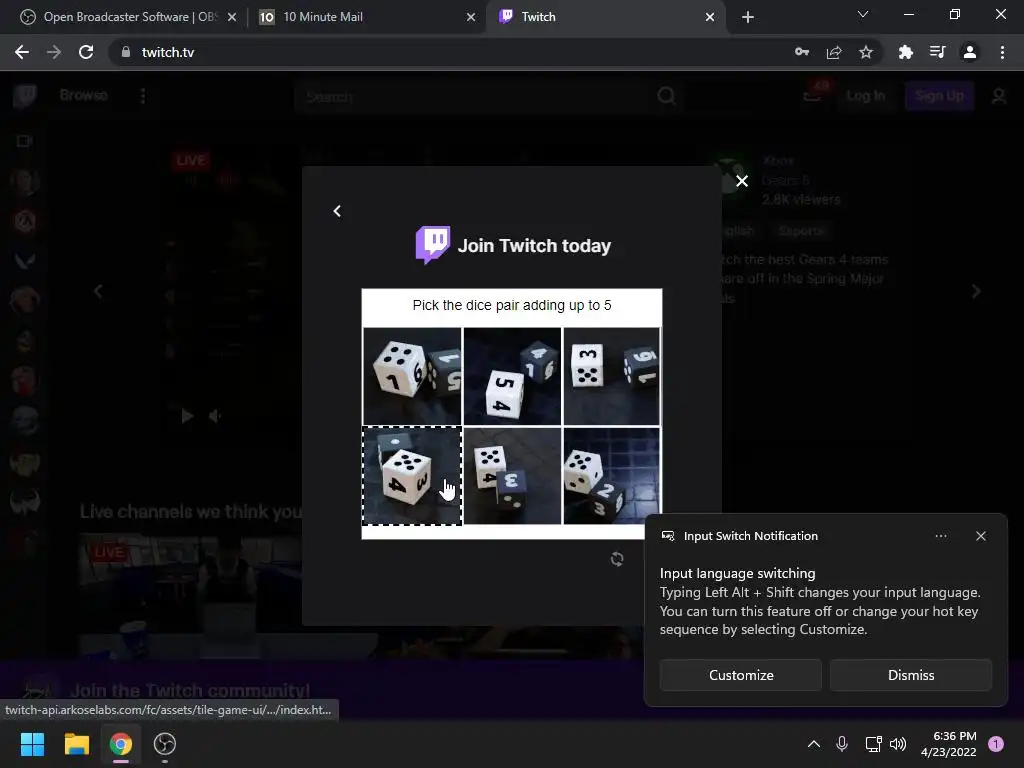
Task: Click the microphone tray icon
Action: point(842,744)
